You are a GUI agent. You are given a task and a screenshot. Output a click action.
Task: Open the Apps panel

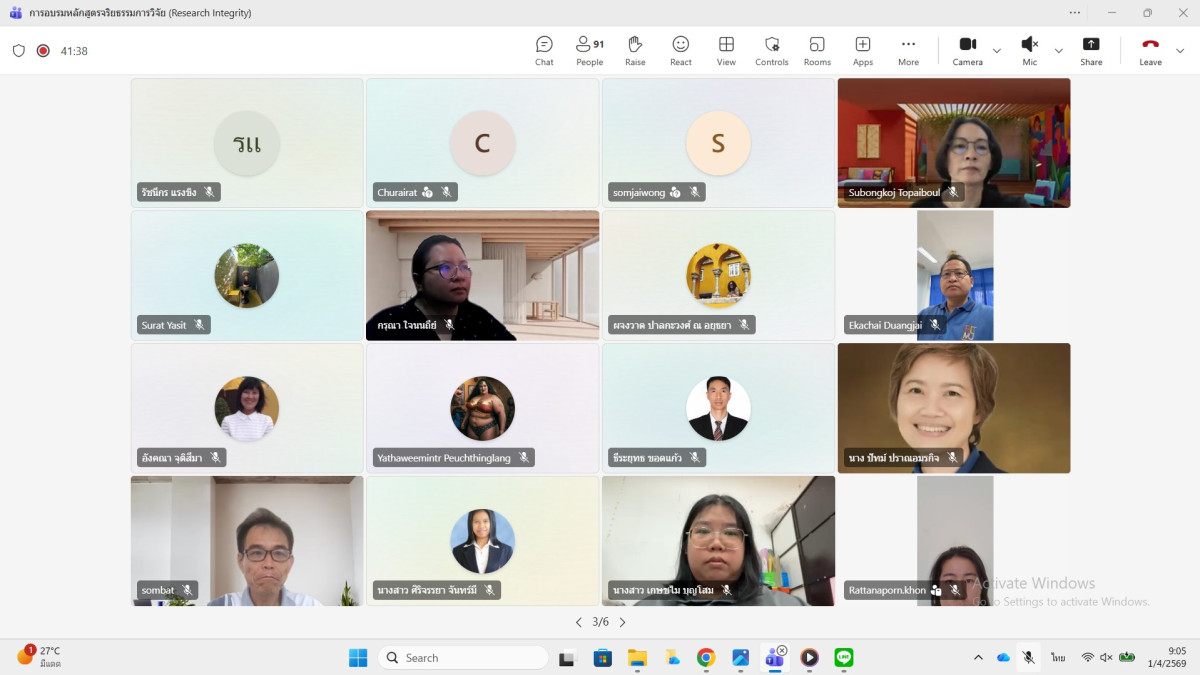pyautogui.click(x=862, y=50)
